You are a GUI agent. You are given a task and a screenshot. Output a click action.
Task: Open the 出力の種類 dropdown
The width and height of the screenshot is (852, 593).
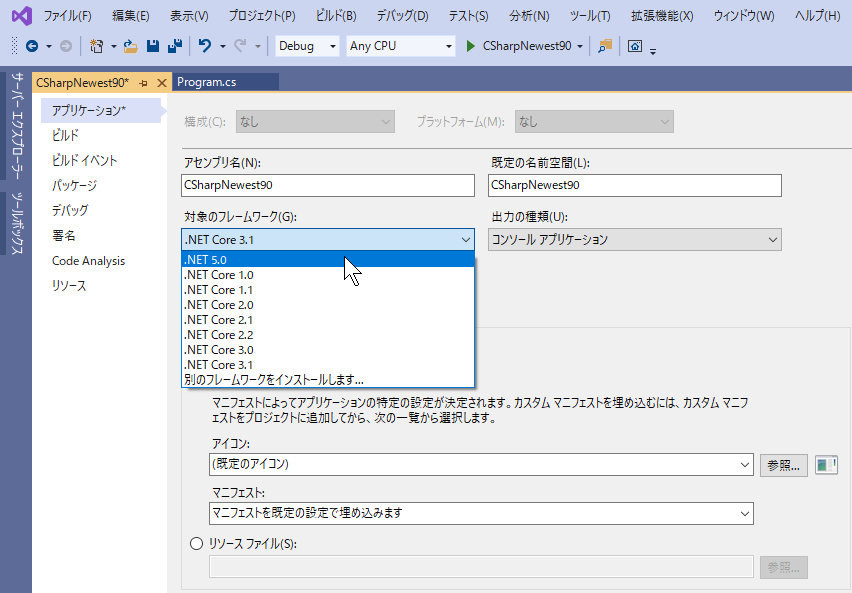(635, 240)
